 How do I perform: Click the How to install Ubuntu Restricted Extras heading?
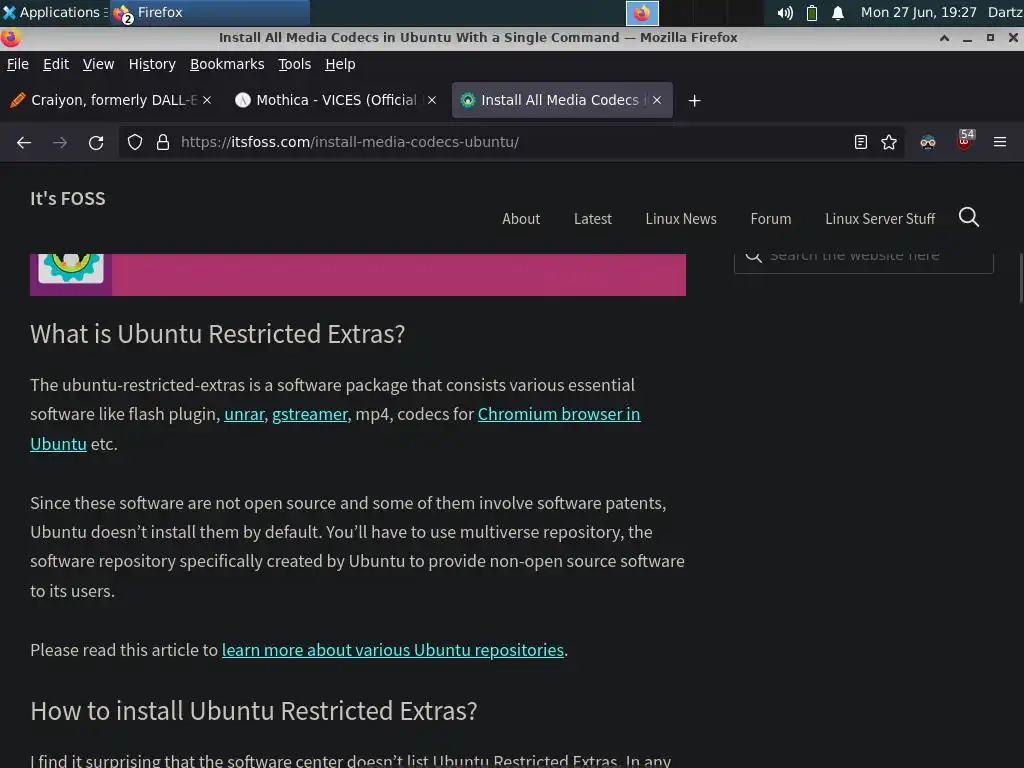pos(253,711)
